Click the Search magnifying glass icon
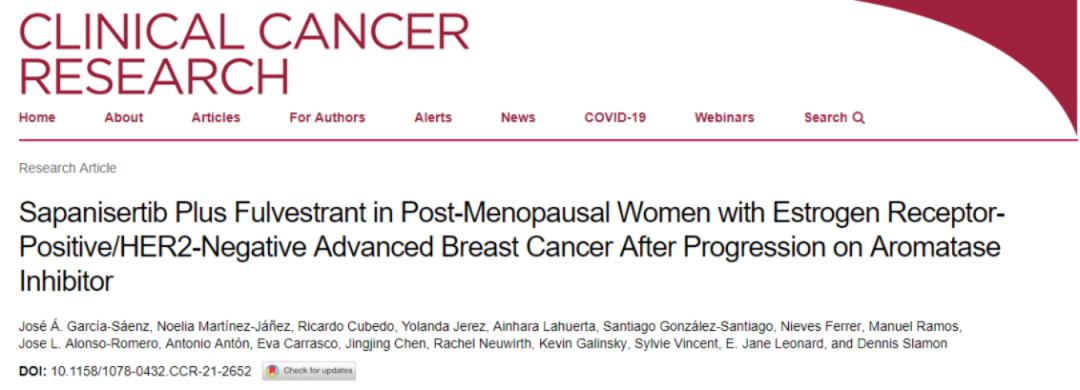Viewport: 1080px width, 390px height. coord(858,118)
